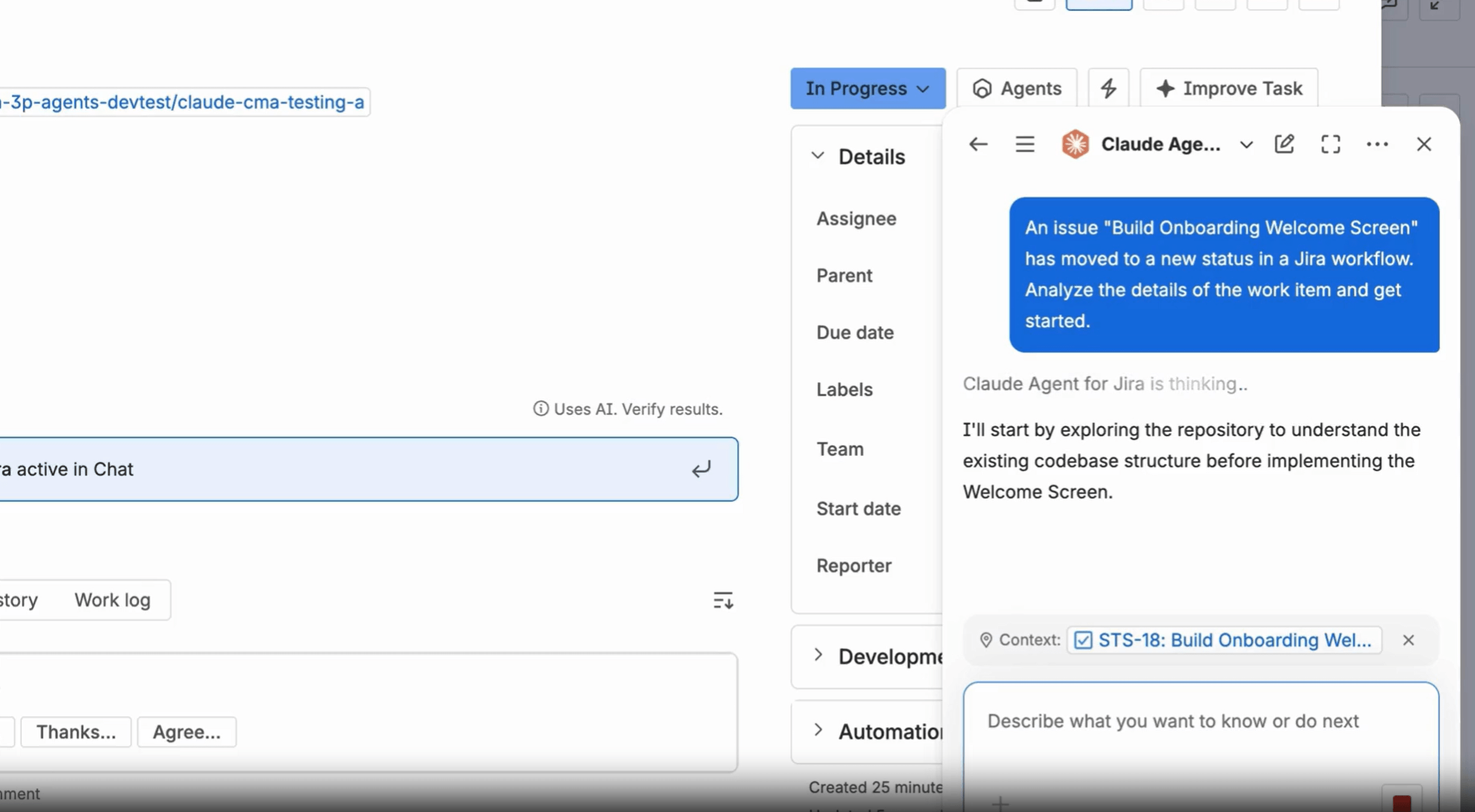This screenshot has width=1475, height=812.
Task: Click the Agents button
Action: coord(1017,88)
